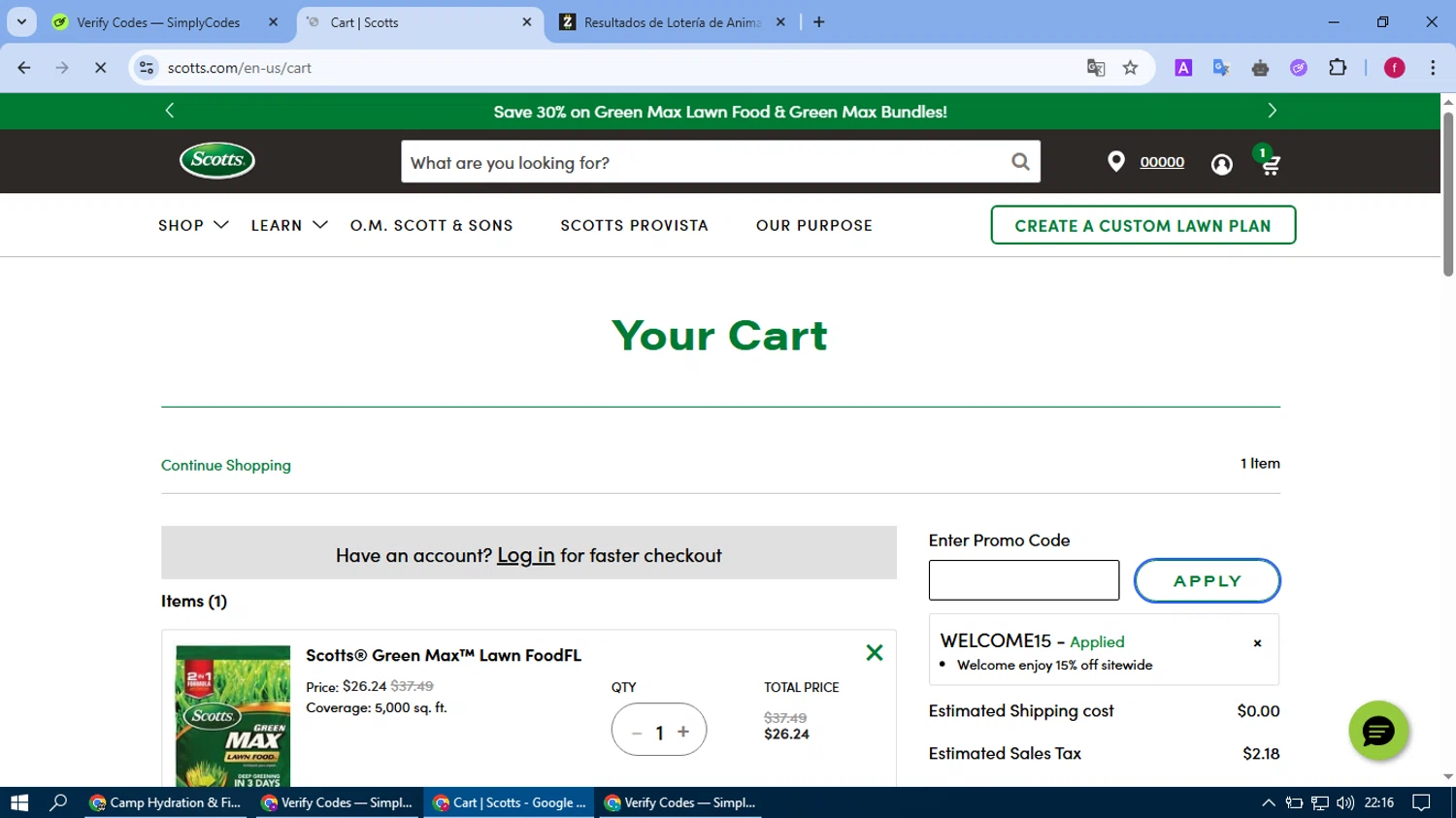Show next promo banner message
Image resolution: width=1456 pixels, height=818 pixels.
pyautogui.click(x=1272, y=111)
